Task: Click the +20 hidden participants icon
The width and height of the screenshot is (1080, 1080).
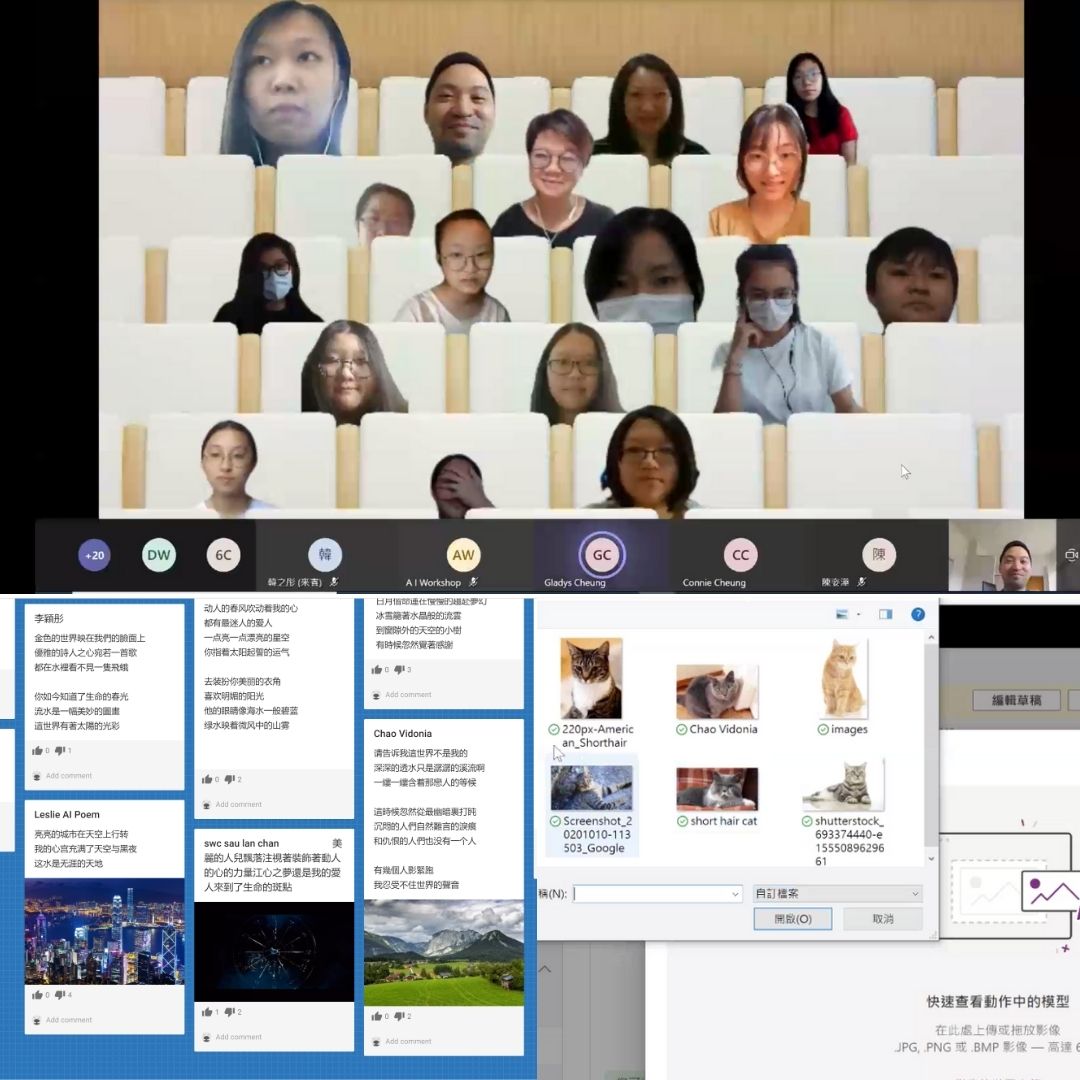Action: (x=93, y=555)
